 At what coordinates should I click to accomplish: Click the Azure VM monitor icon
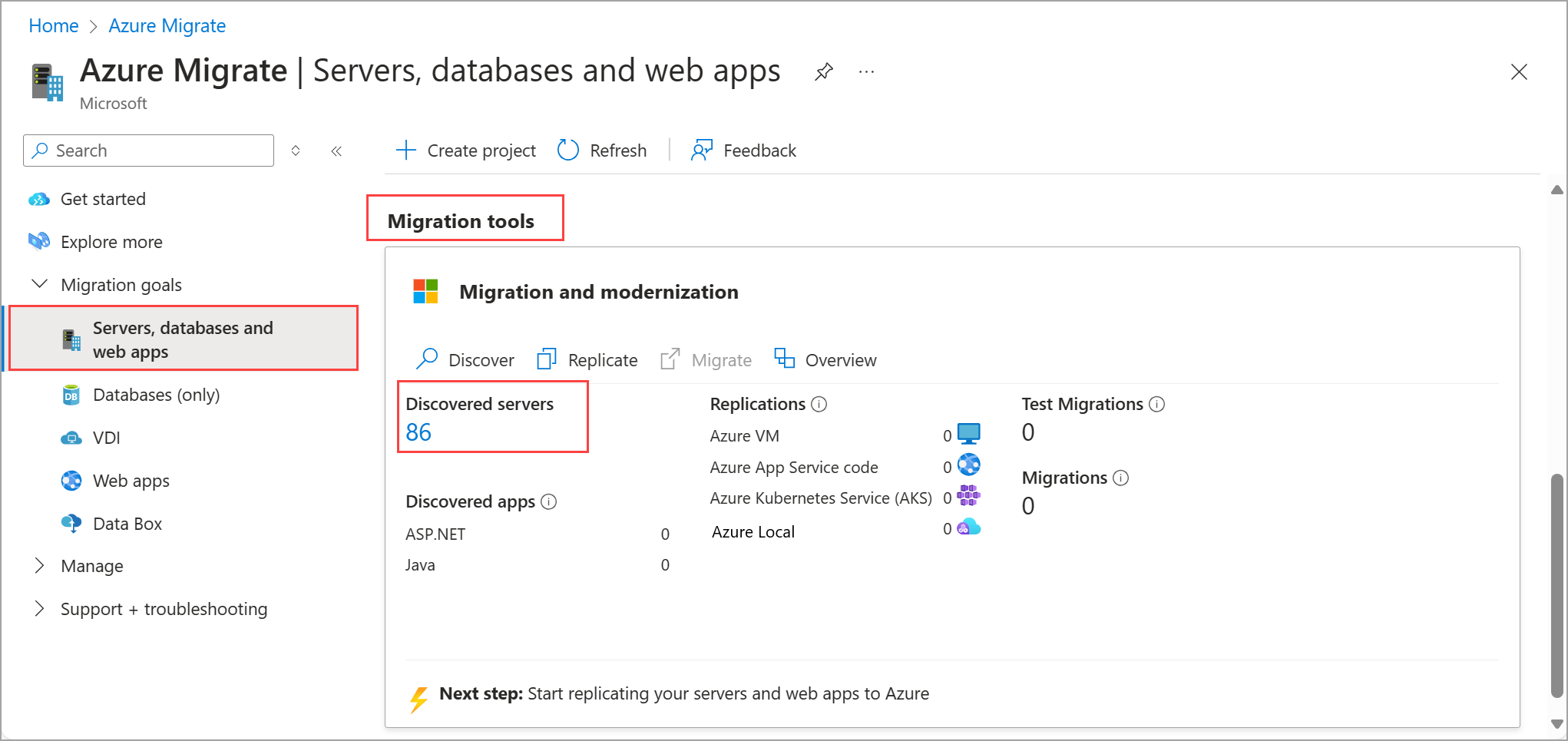point(969,435)
